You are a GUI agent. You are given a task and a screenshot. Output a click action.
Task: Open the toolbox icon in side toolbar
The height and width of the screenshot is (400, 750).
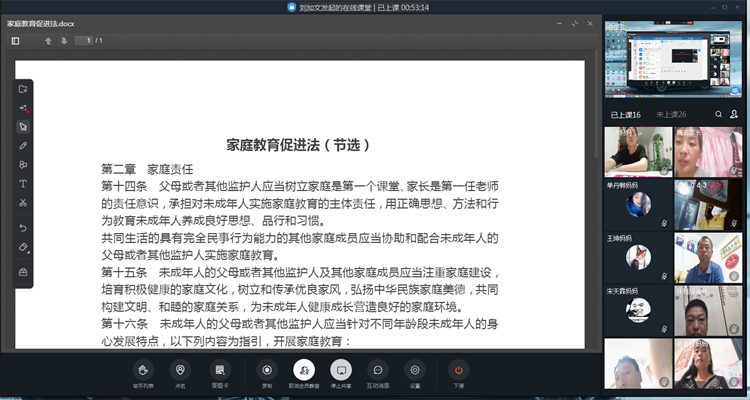23,272
